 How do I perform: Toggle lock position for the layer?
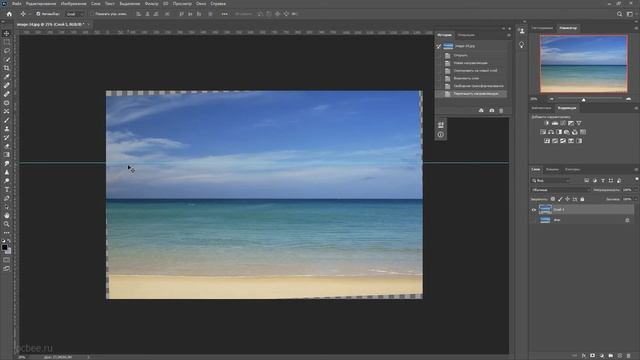[x=567, y=199]
